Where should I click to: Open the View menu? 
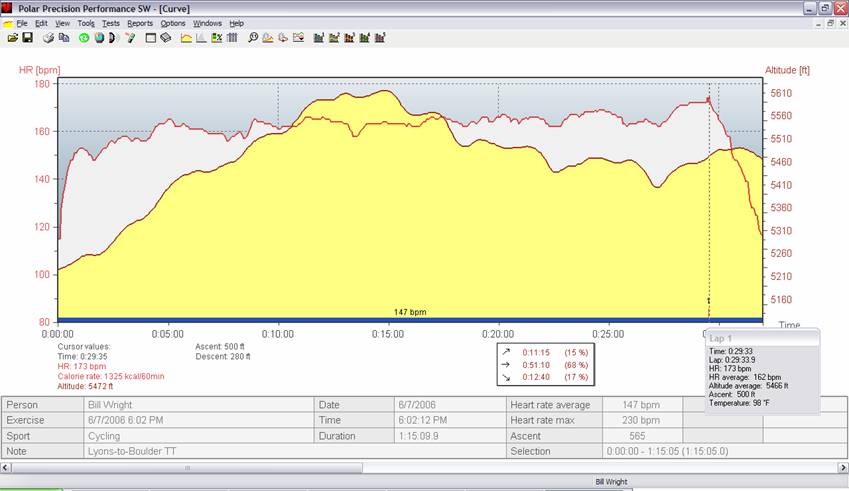pyautogui.click(x=62, y=24)
